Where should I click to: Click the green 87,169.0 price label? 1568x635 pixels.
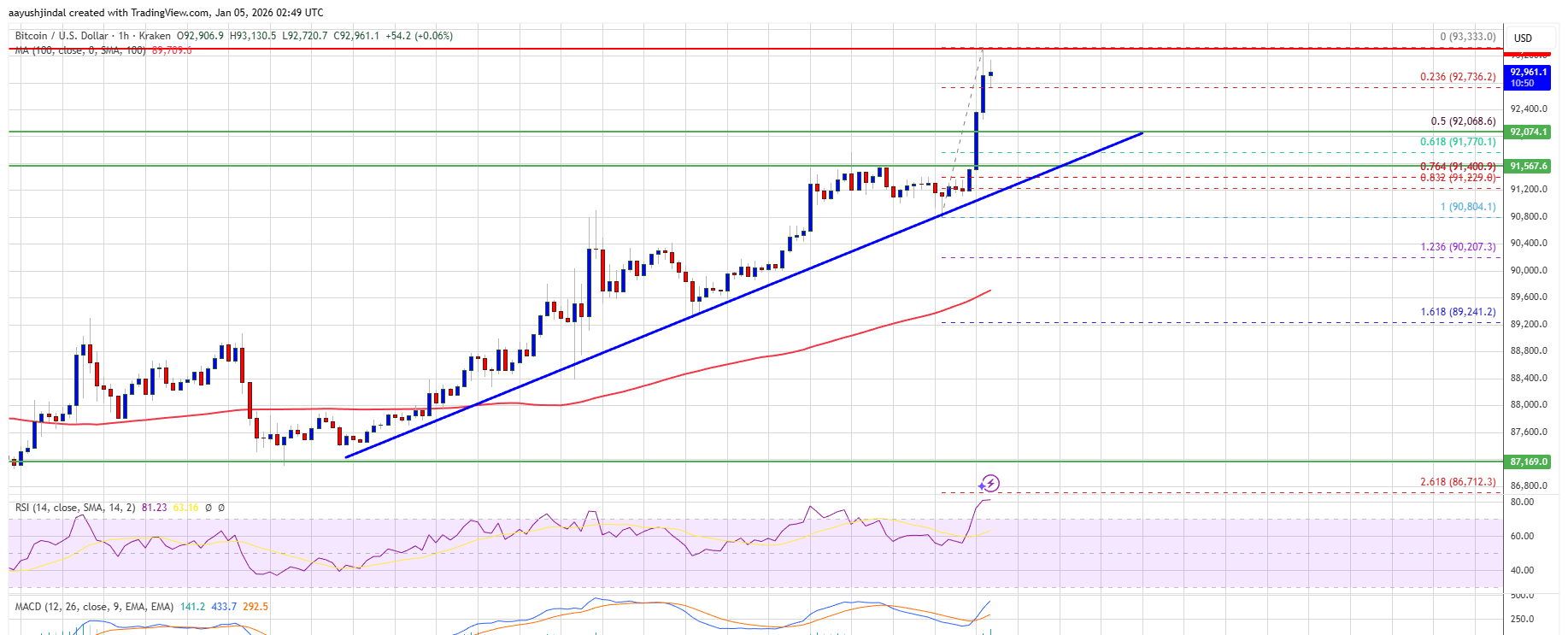click(1528, 462)
